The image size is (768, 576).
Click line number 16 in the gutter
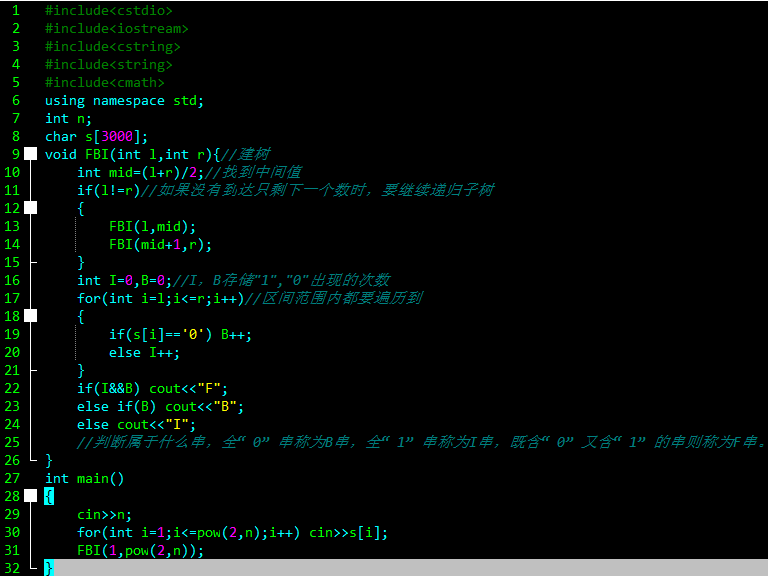coord(12,280)
